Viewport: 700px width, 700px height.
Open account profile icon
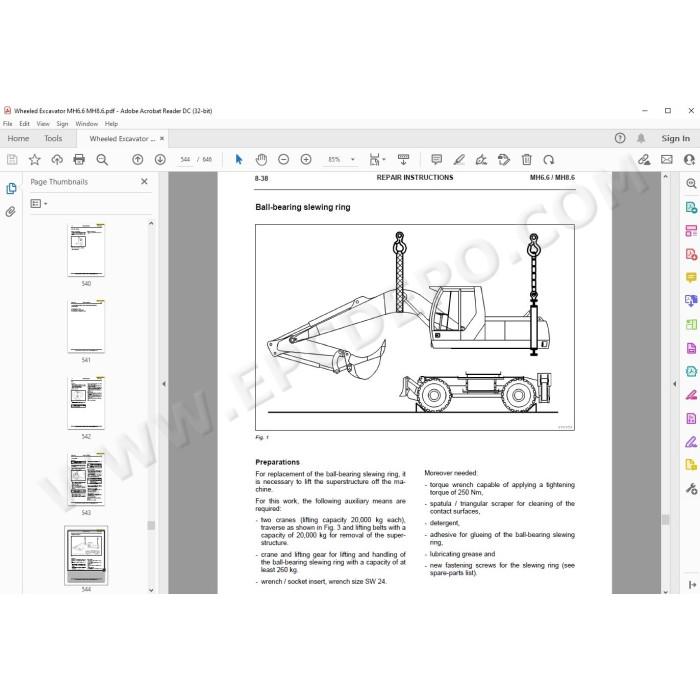point(690,159)
